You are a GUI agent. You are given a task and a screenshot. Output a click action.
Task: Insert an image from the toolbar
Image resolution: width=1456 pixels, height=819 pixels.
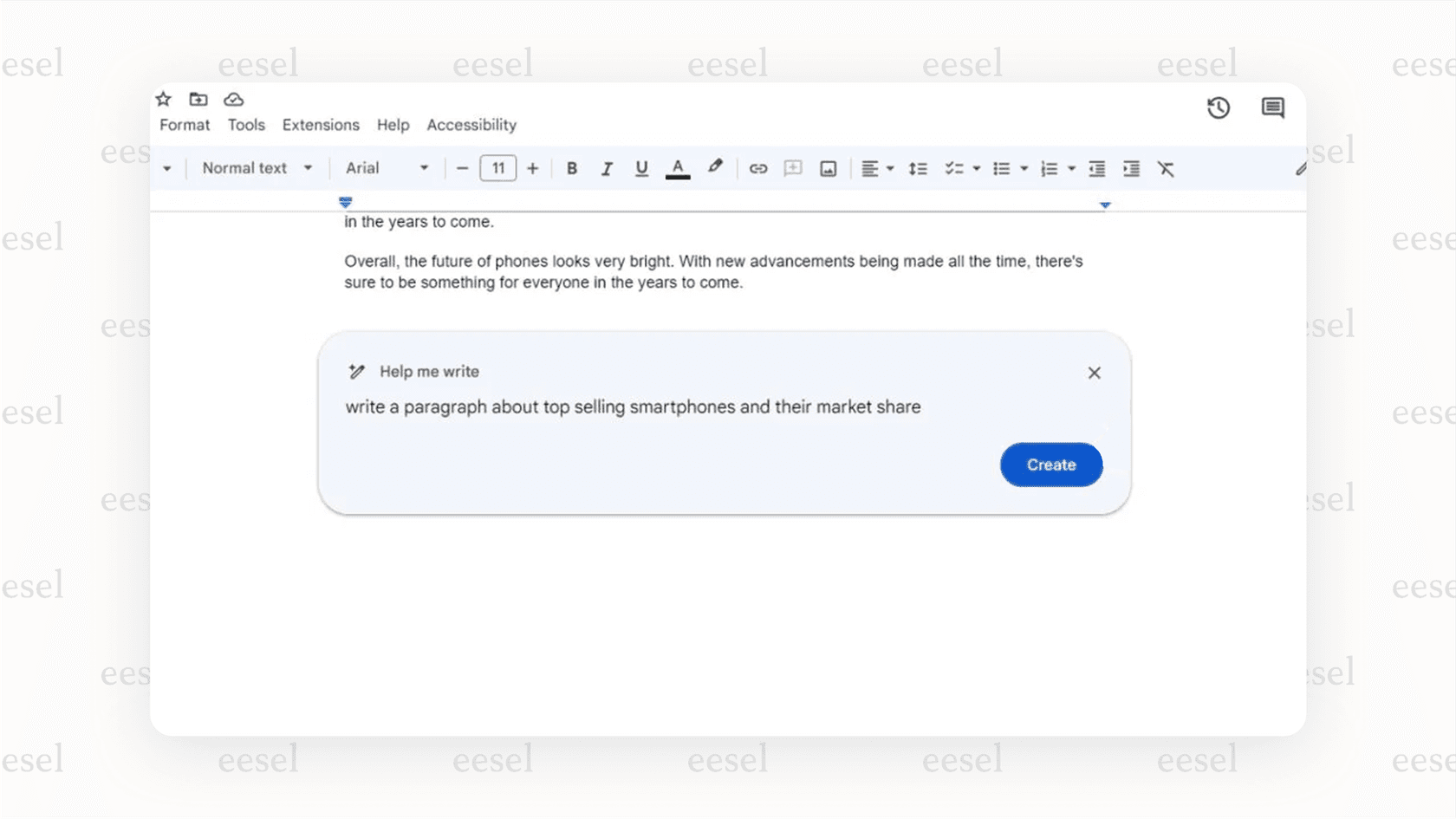tap(827, 168)
